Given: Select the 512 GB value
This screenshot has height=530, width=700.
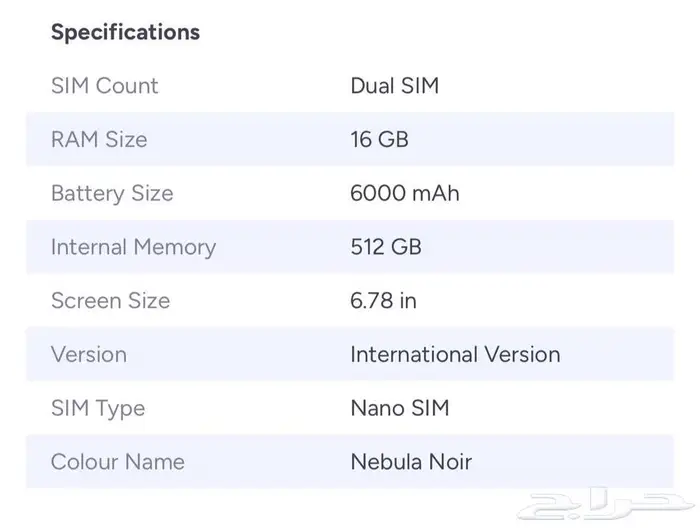Looking at the screenshot, I should point(385,247).
